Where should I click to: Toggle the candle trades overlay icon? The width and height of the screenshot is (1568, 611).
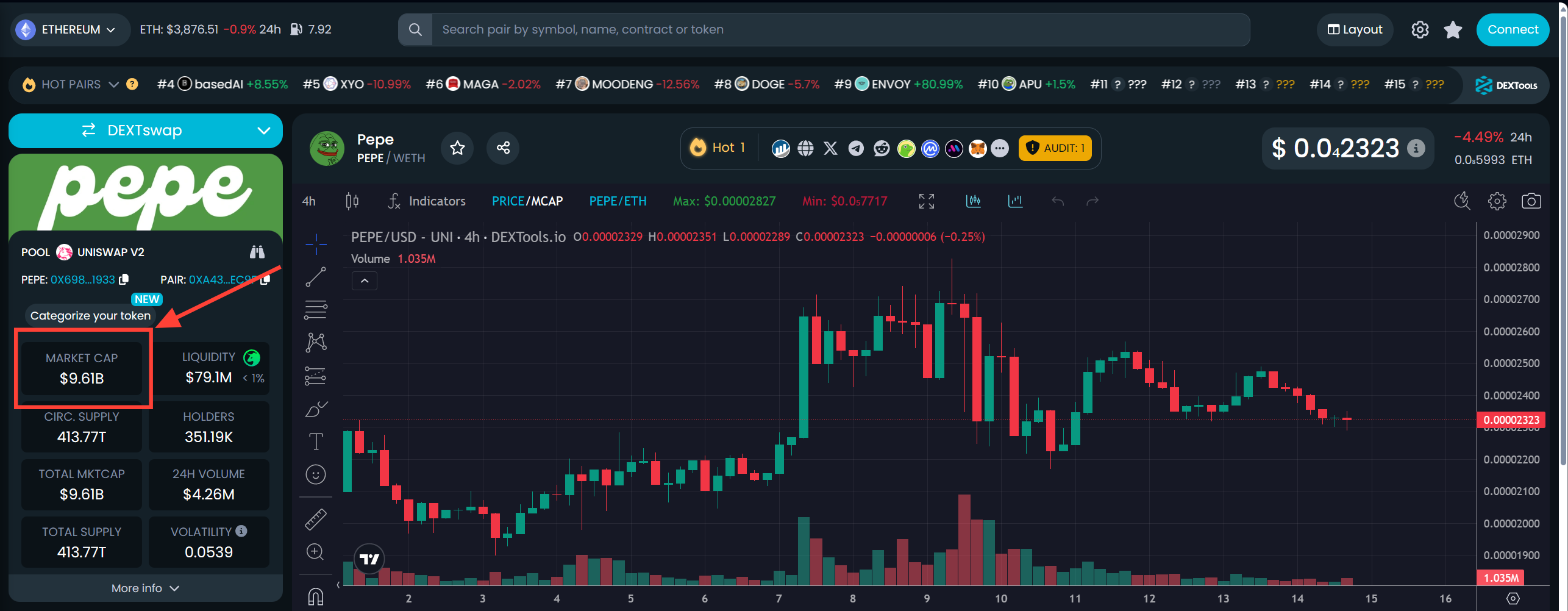point(974,201)
